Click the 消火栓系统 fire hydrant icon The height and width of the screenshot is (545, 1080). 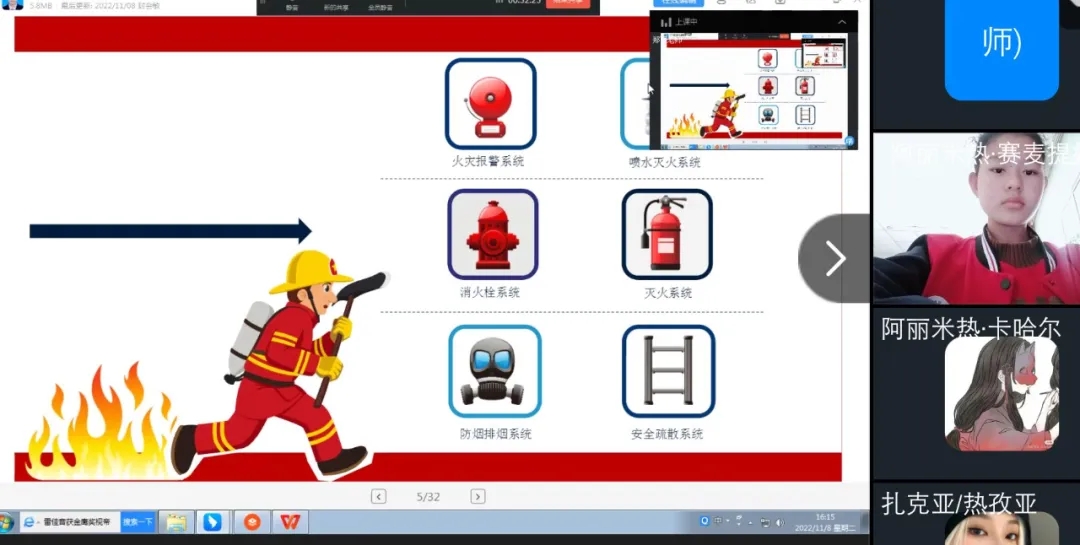pos(492,234)
